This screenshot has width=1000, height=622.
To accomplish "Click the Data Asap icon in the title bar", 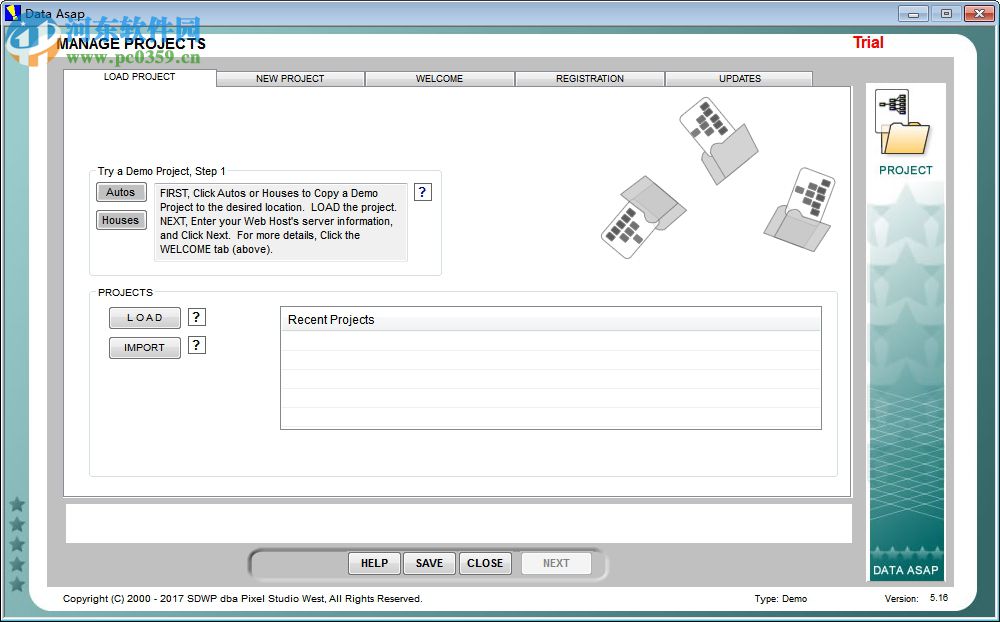I will (x=12, y=13).
